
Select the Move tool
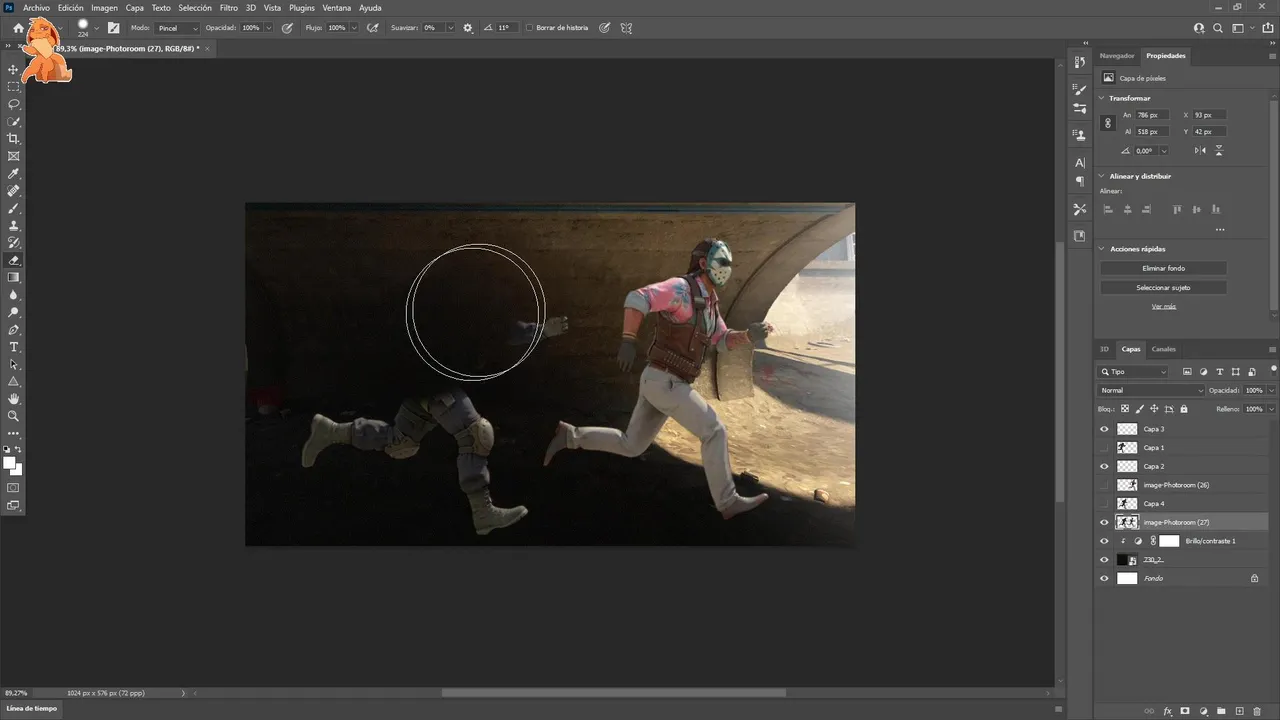pos(14,69)
